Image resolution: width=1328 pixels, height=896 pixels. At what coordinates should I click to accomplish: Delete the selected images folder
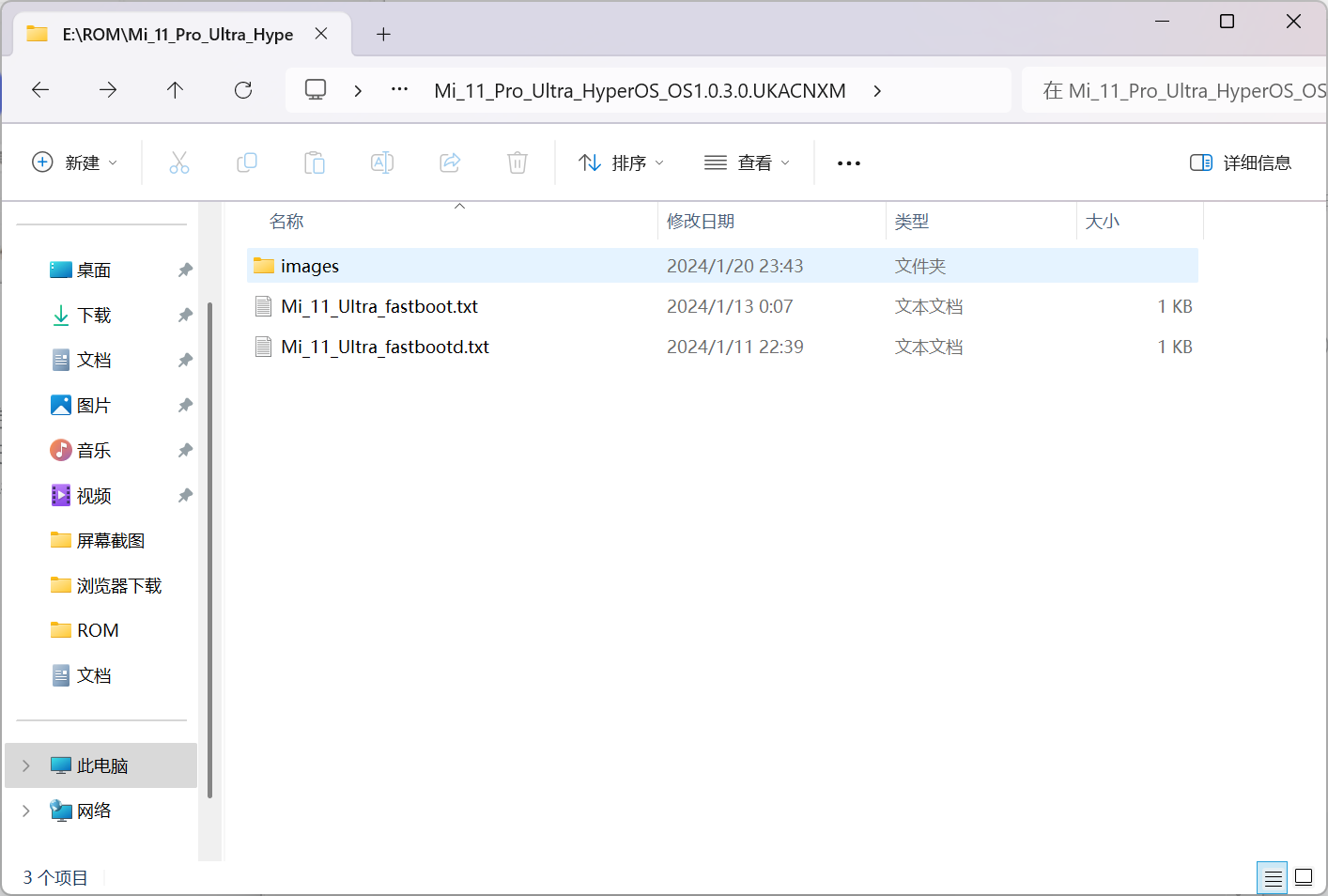click(x=517, y=162)
